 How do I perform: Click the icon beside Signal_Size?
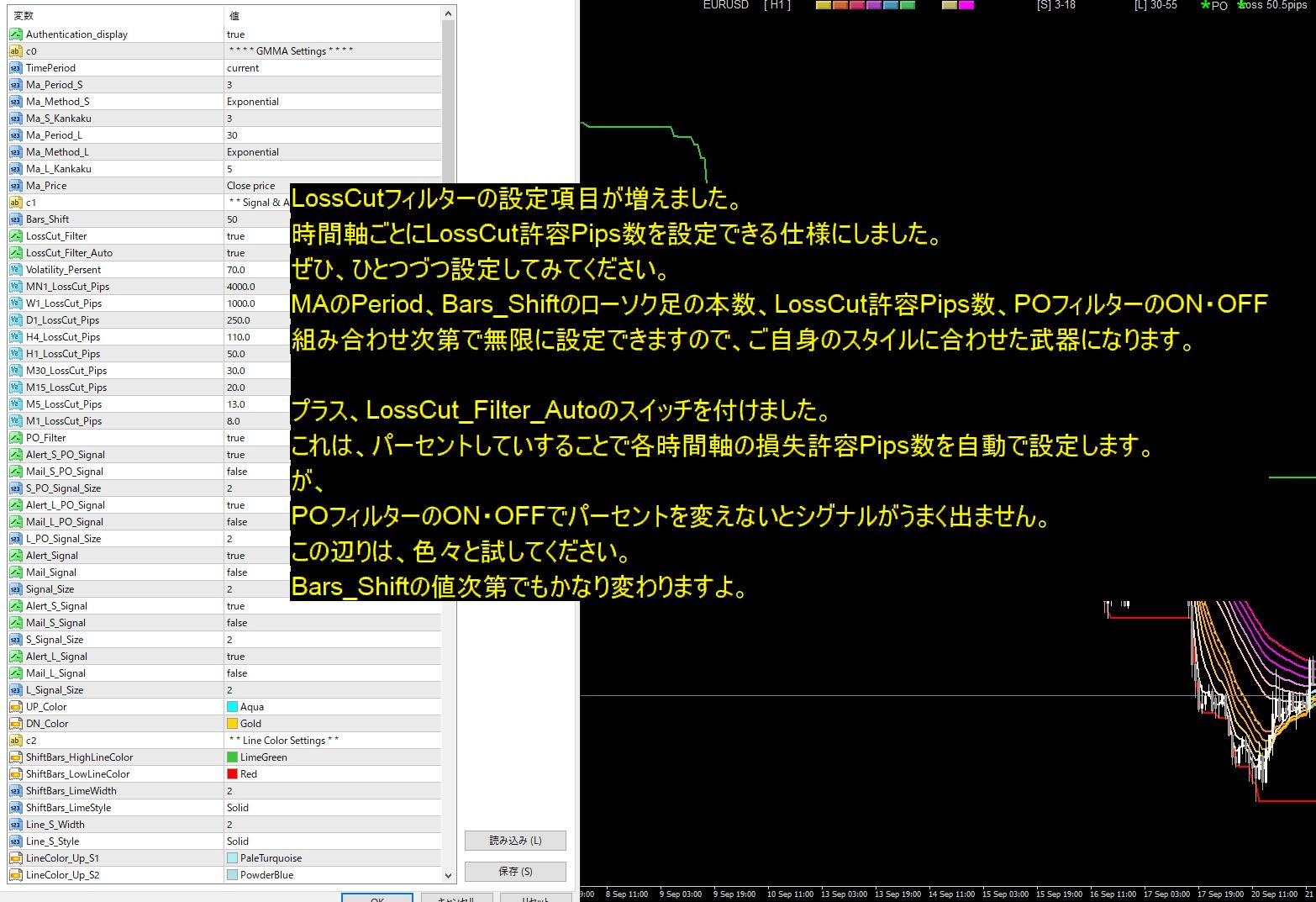pyautogui.click(x=15, y=589)
